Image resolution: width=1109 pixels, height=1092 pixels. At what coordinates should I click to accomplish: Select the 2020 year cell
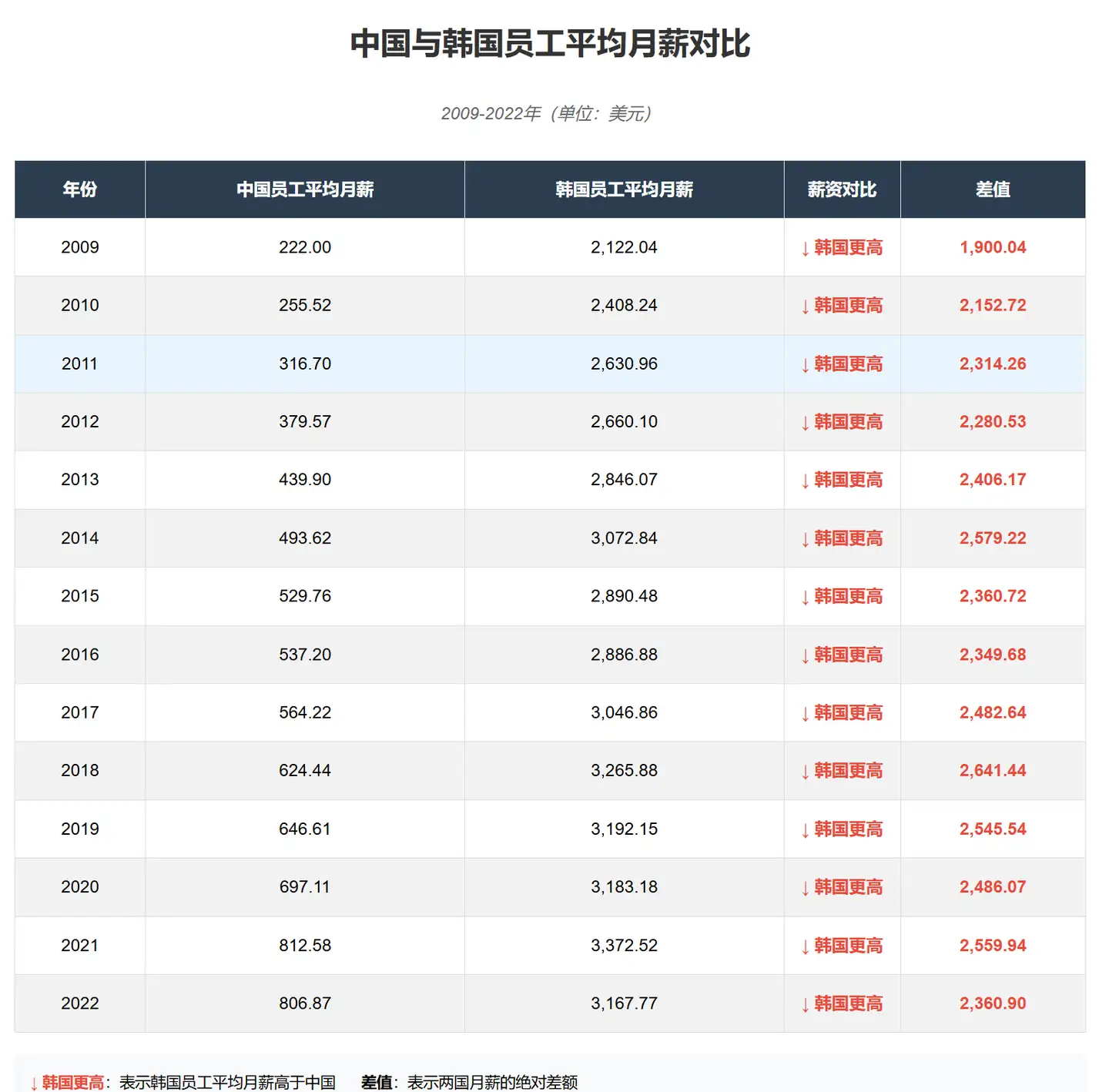(80, 887)
